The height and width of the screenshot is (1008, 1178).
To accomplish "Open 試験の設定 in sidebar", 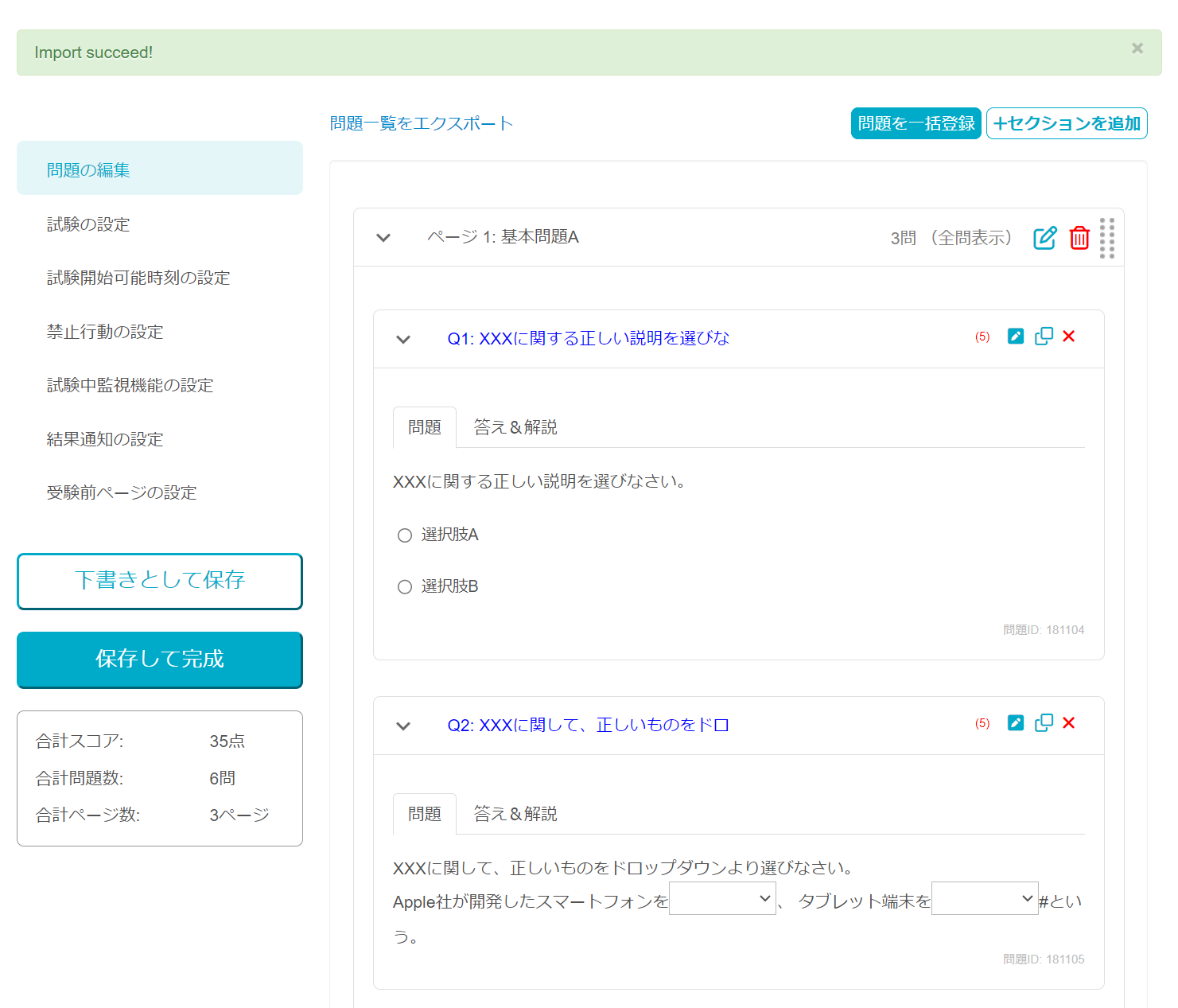I will click(160, 224).
